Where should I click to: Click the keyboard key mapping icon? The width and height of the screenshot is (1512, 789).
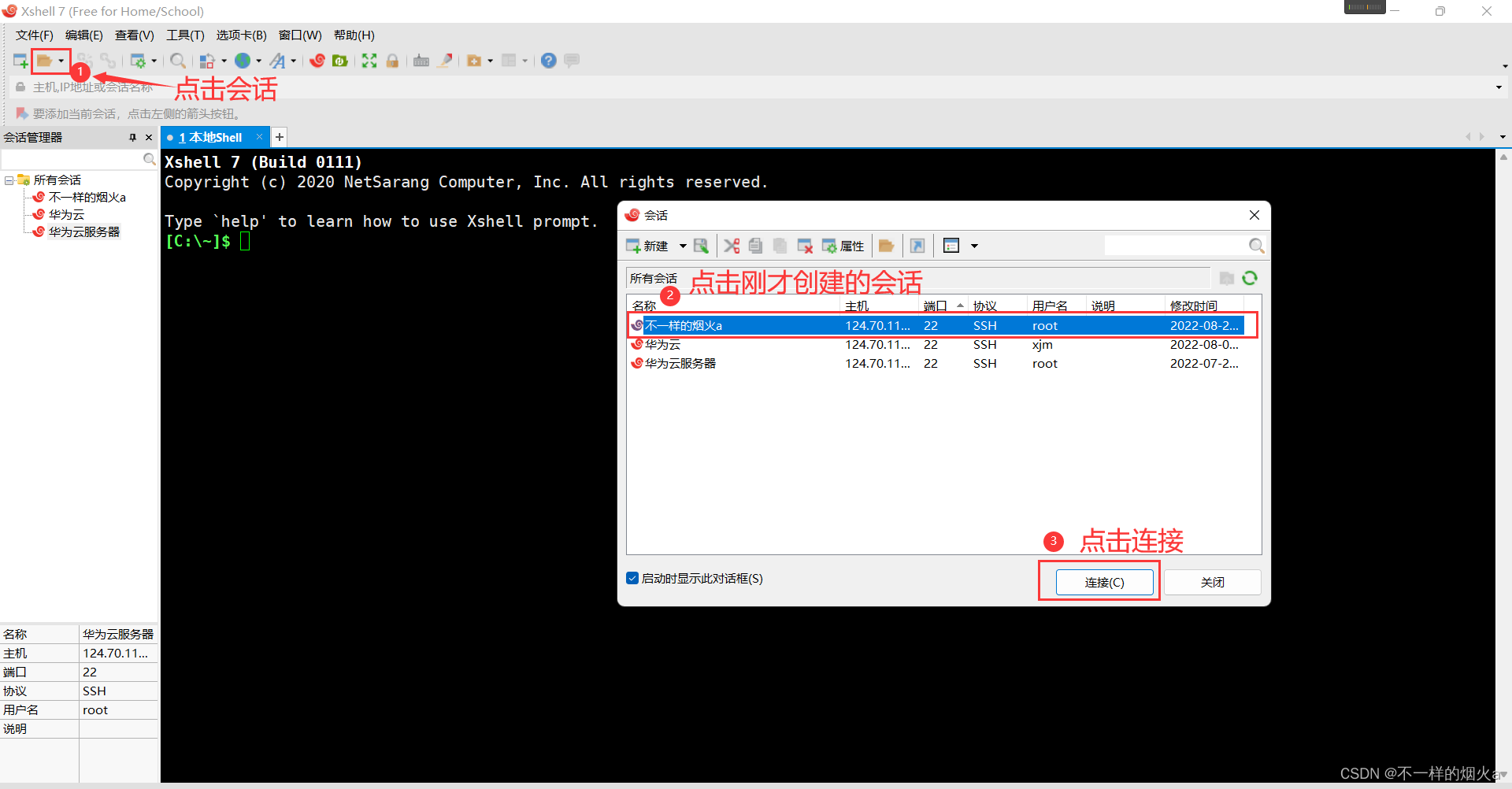click(x=421, y=61)
